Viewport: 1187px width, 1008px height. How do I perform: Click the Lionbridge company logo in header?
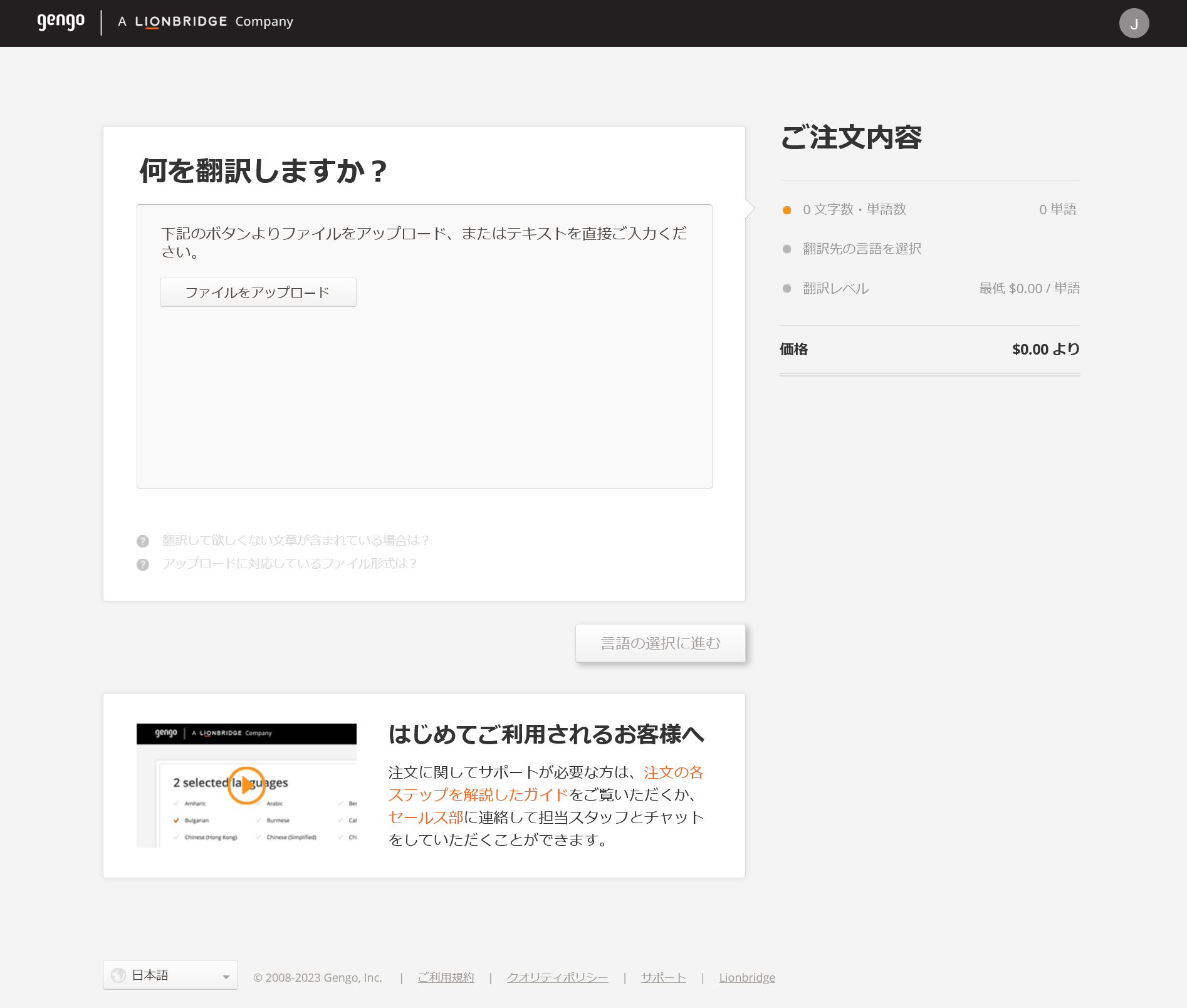[x=206, y=22]
